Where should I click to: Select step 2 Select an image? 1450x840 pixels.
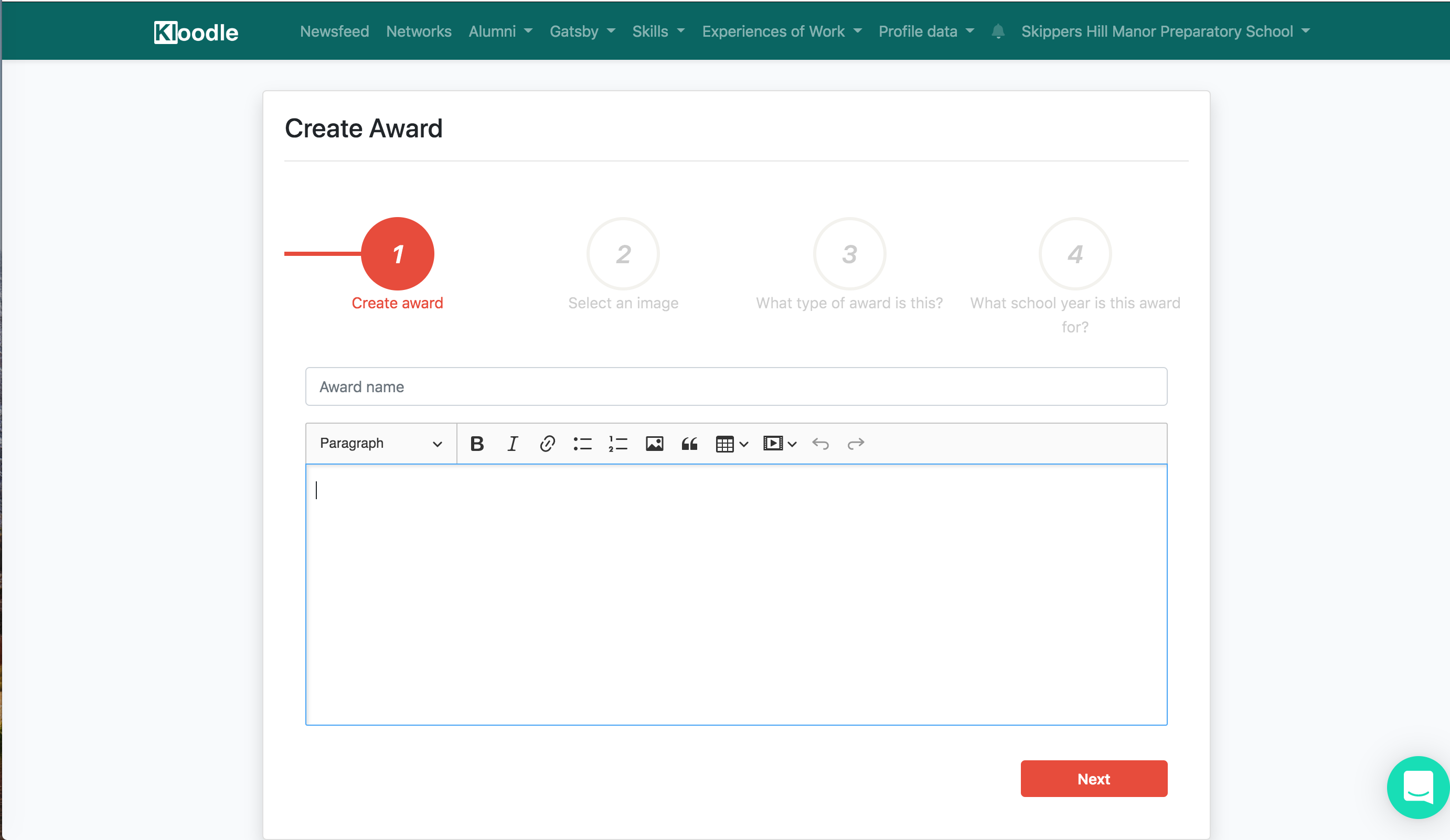click(623, 254)
